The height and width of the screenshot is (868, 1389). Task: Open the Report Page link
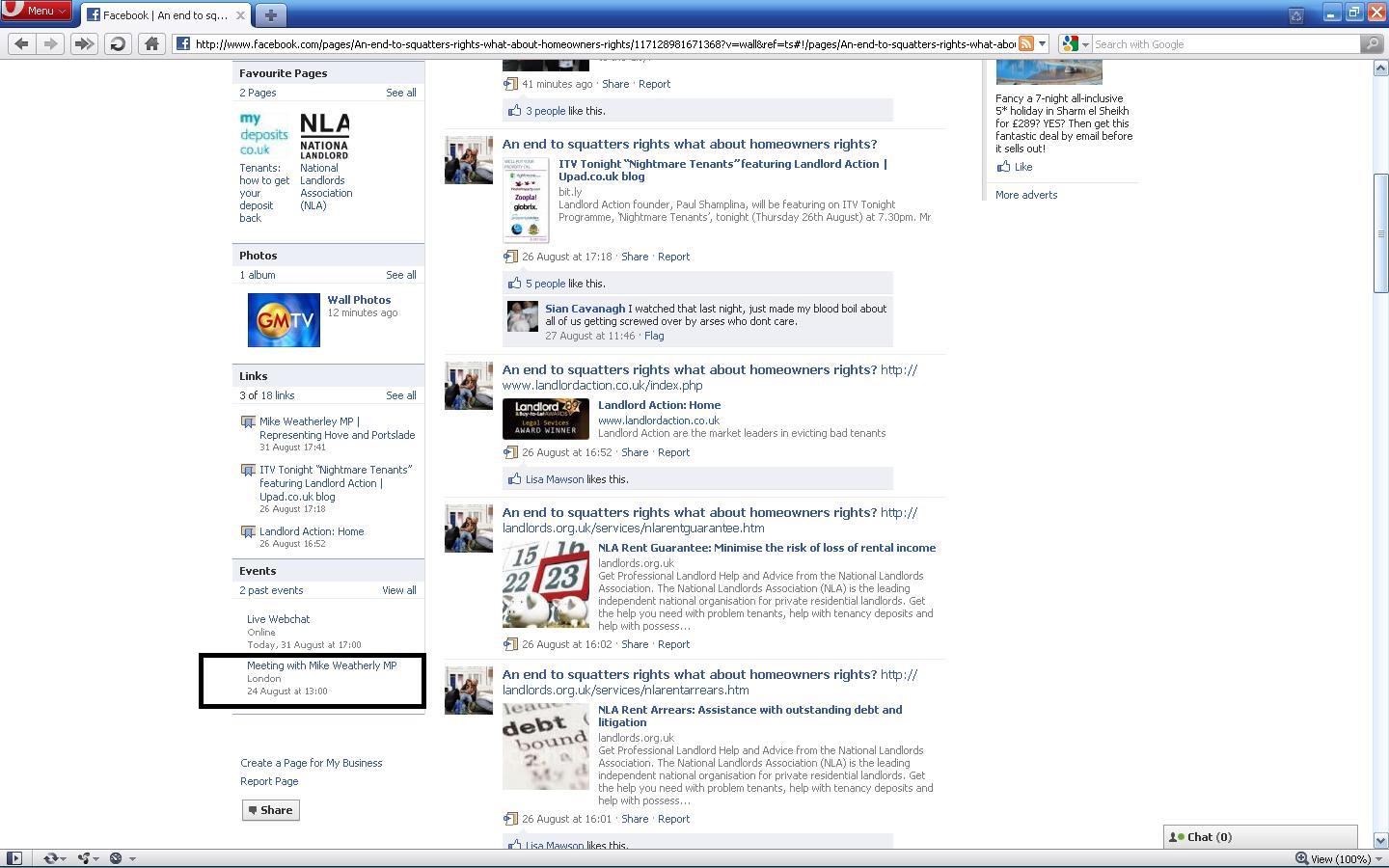(x=269, y=781)
